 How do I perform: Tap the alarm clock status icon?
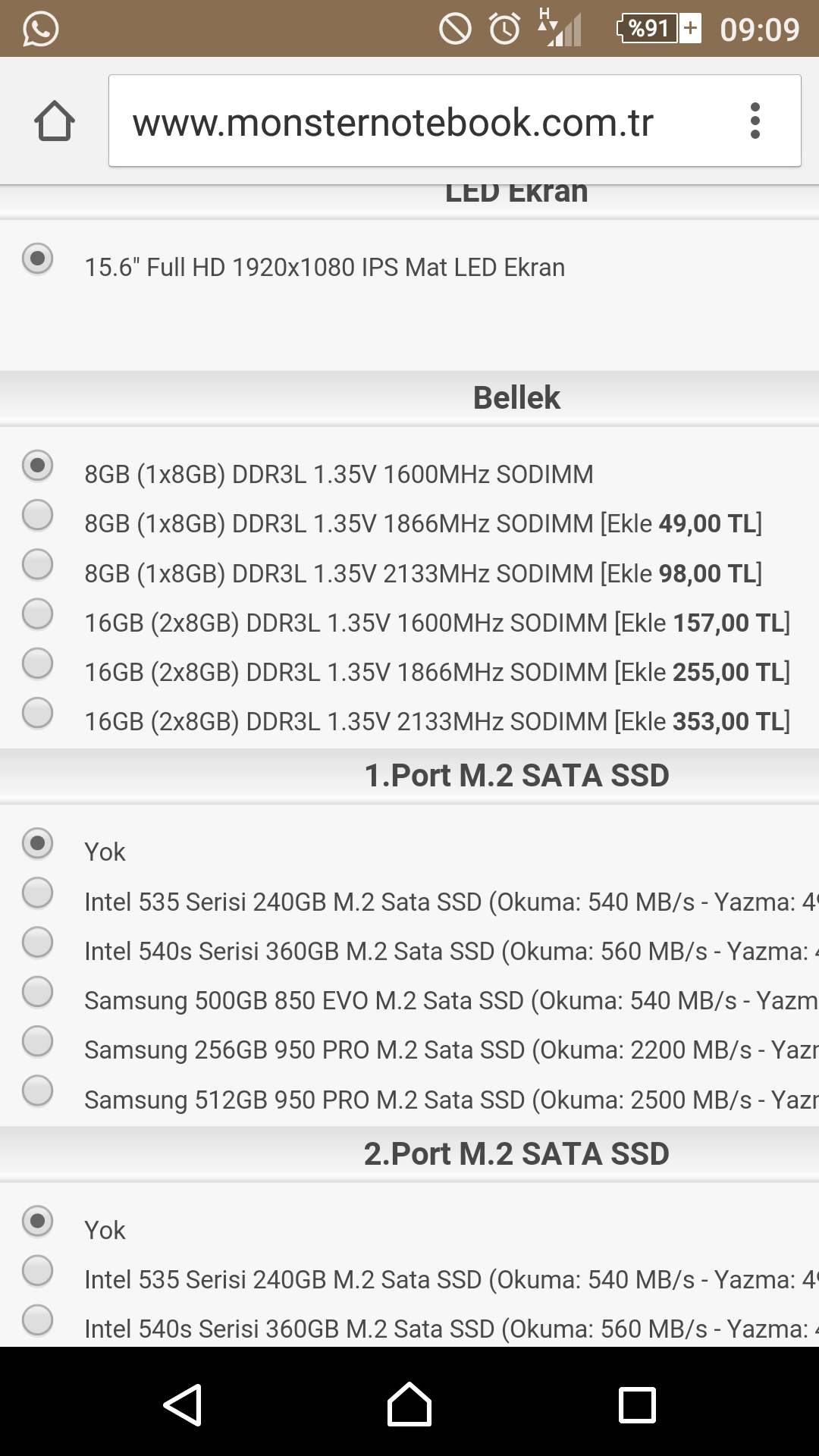click(504, 29)
